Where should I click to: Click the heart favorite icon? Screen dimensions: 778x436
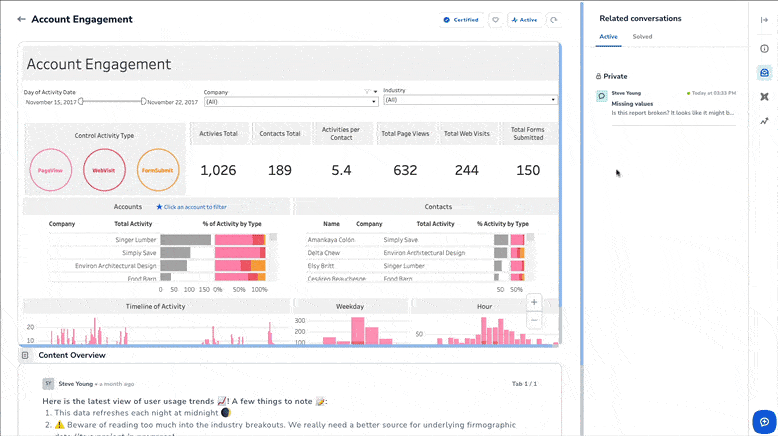[x=494, y=19]
